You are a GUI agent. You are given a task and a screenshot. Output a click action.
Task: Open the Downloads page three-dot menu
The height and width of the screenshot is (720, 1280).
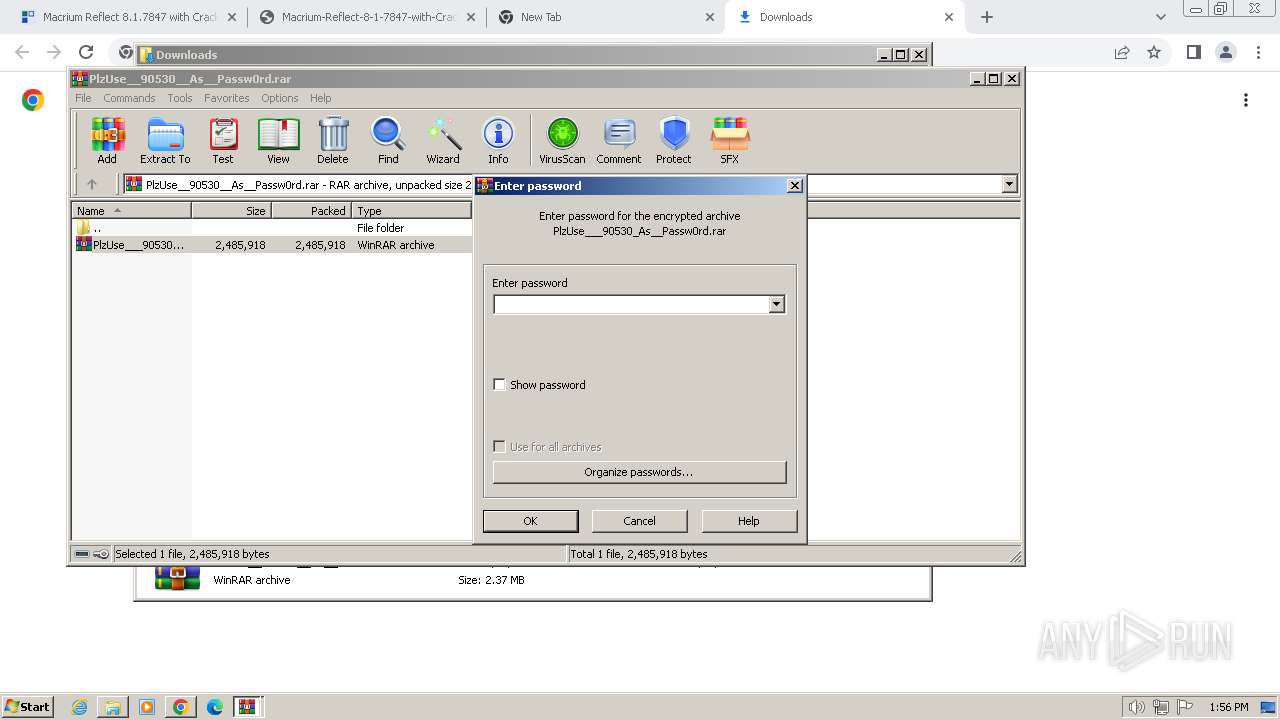(1246, 100)
